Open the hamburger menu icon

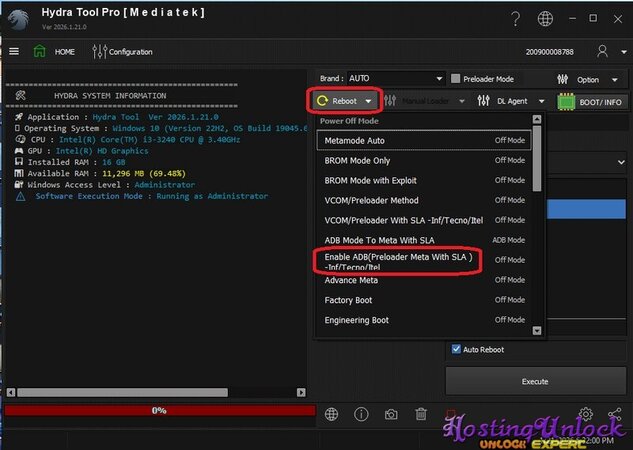pos(14,51)
